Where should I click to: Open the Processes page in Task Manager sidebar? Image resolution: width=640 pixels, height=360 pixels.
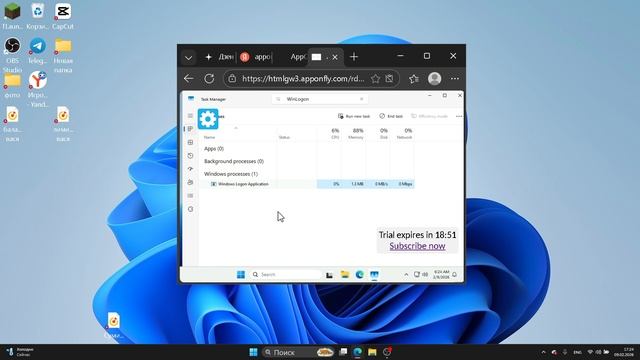click(x=190, y=129)
